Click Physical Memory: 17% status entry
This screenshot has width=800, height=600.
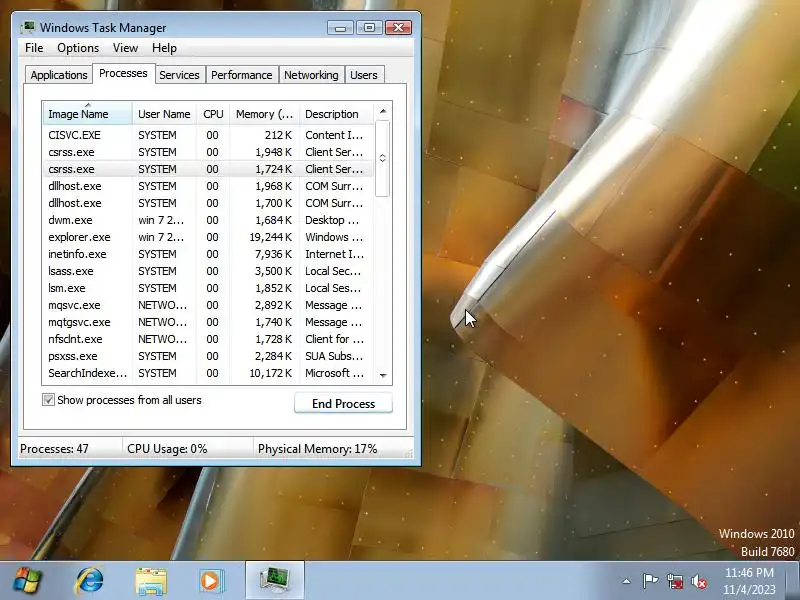[x=317, y=449]
